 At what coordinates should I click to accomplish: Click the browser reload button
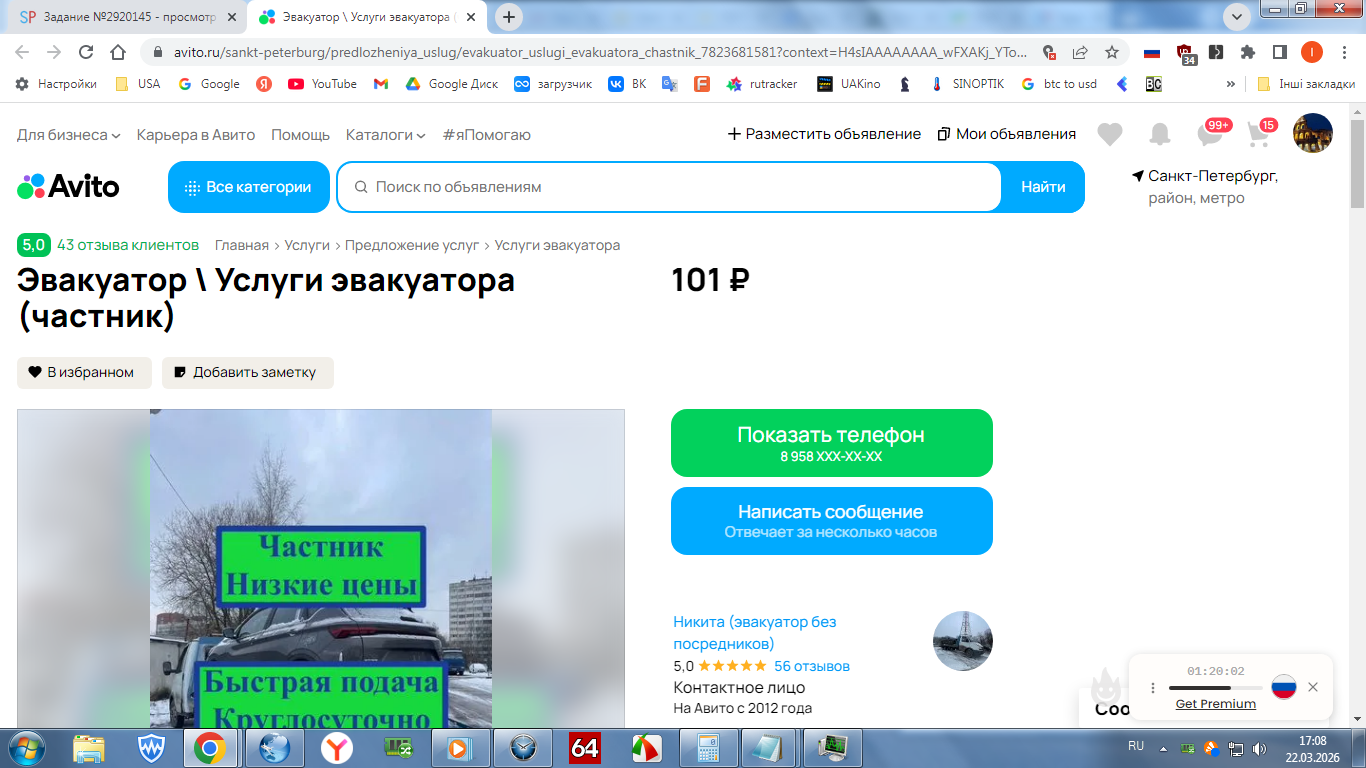pos(86,52)
